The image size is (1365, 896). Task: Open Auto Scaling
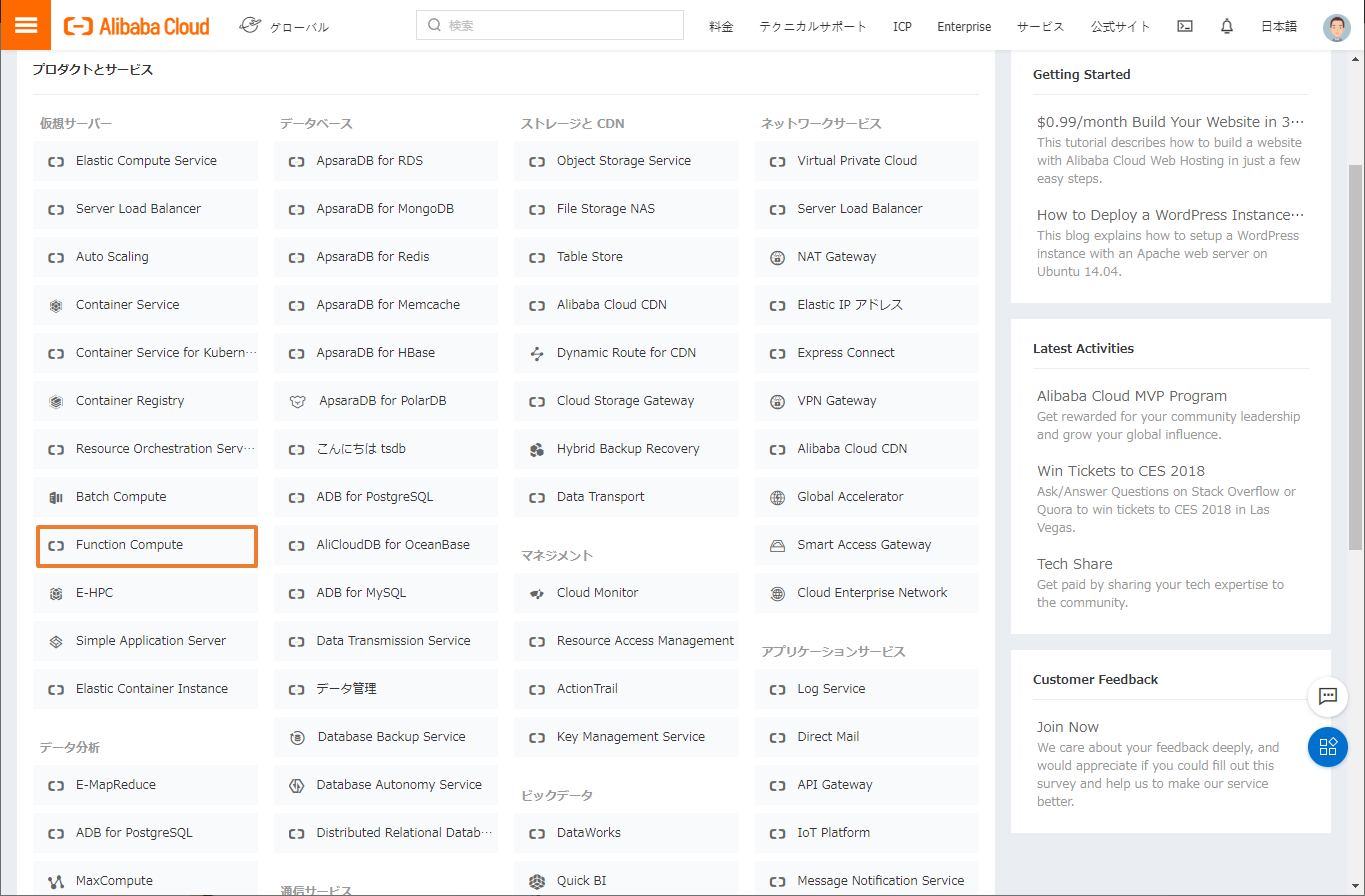pyautogui.click(x=146, y=257)
